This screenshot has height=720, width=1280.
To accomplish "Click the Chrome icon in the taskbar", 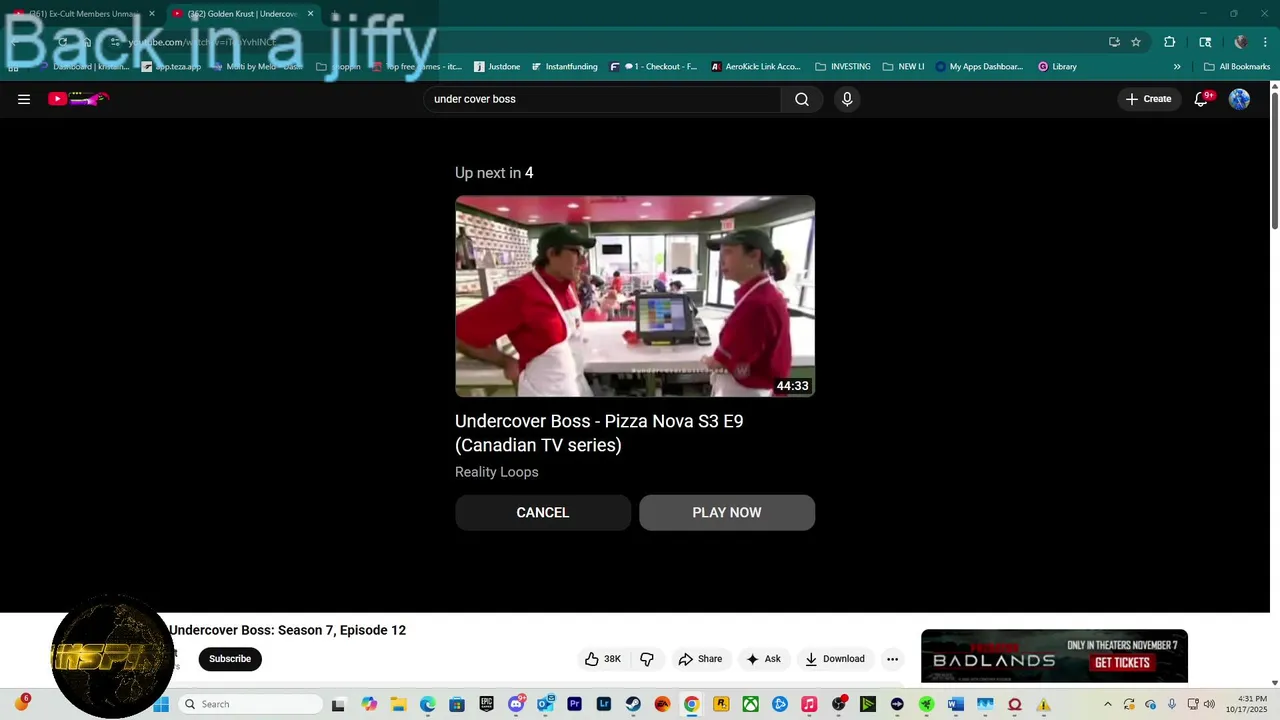I will 691,704.
